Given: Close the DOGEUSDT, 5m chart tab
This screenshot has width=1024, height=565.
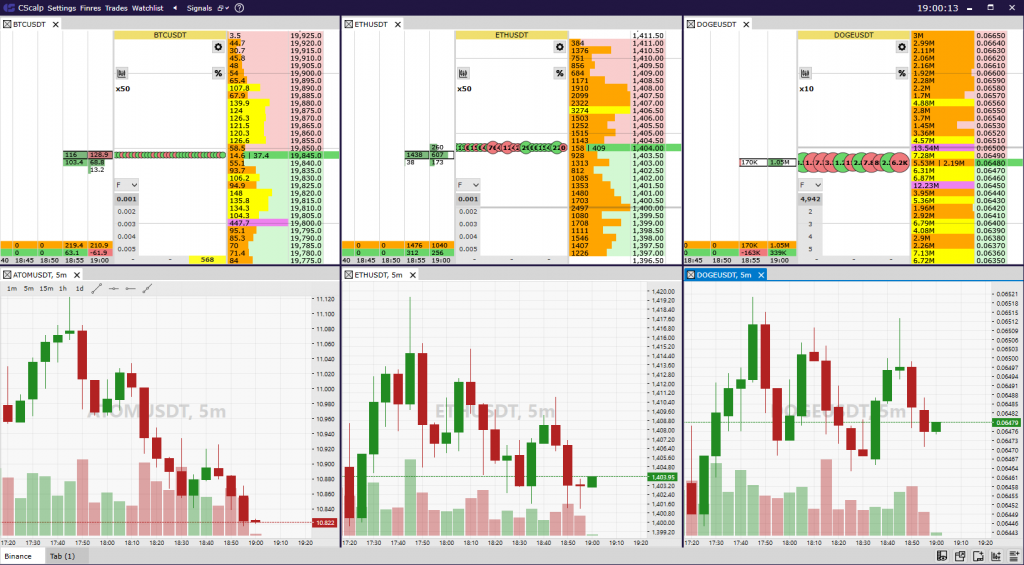Looking at the screenshot, I should 761,275.
